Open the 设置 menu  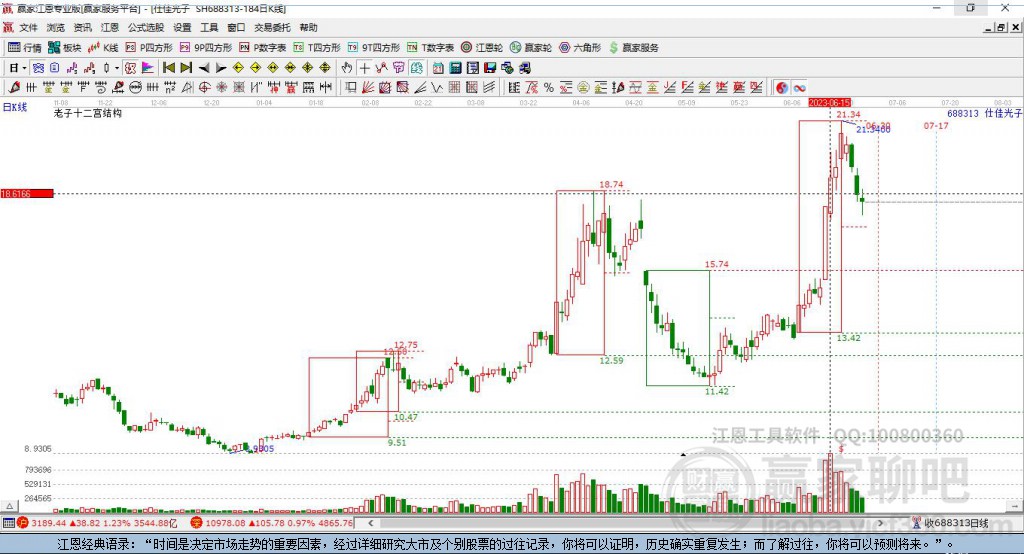point(182,27)
